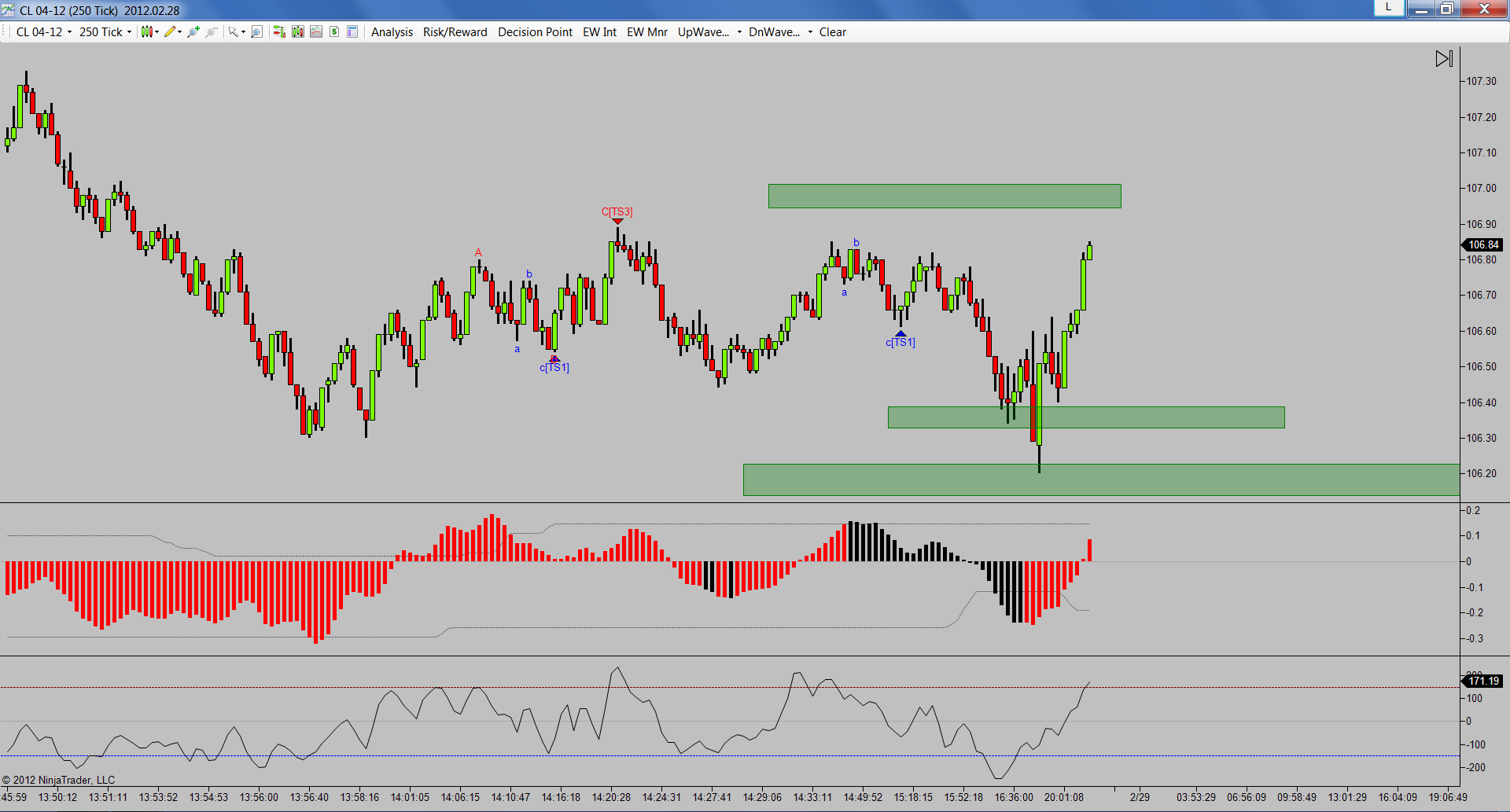
Task: Open the Strategies chart icon
Action: tap(316, 32)
